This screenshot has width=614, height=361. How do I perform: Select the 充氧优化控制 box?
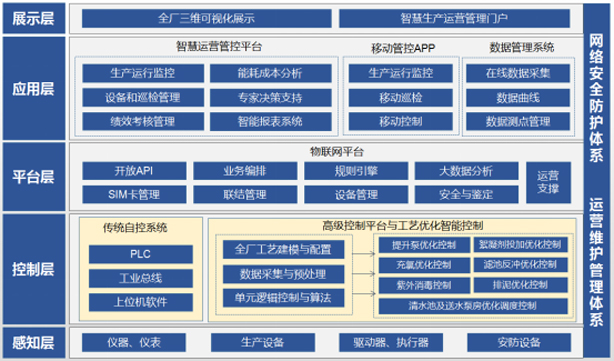click(424, 265)
